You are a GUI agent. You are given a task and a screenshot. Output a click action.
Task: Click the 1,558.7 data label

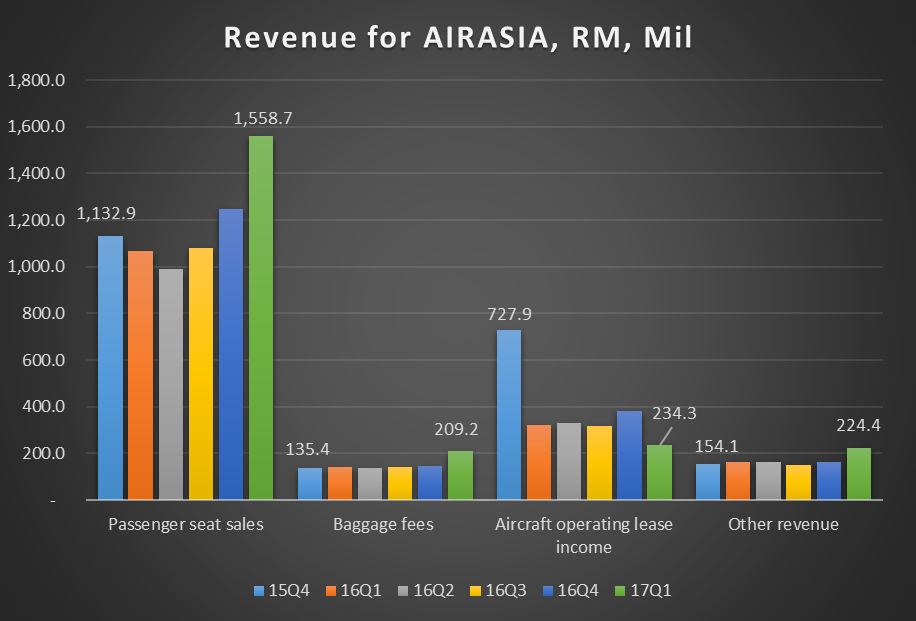coord(263,119)
